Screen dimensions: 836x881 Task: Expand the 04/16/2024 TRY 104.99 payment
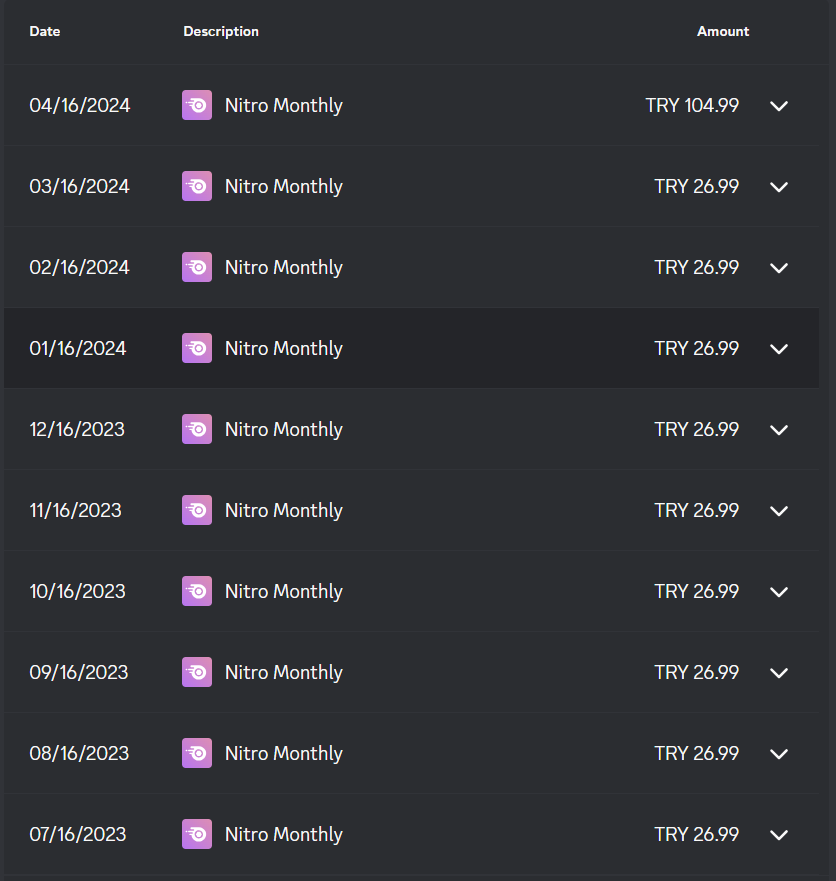click(x=779, y=106)
